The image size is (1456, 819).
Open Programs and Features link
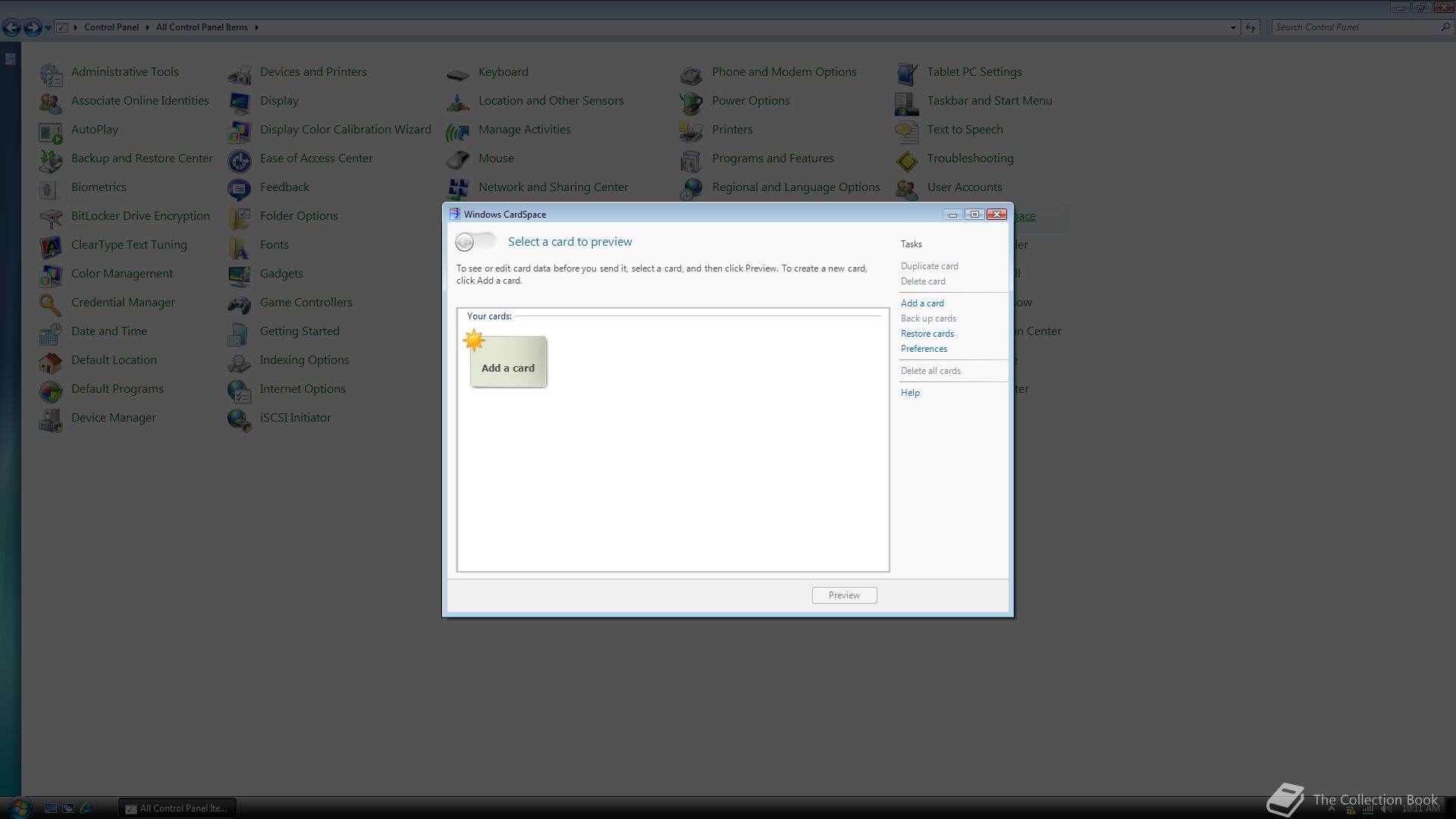[772, 158]
